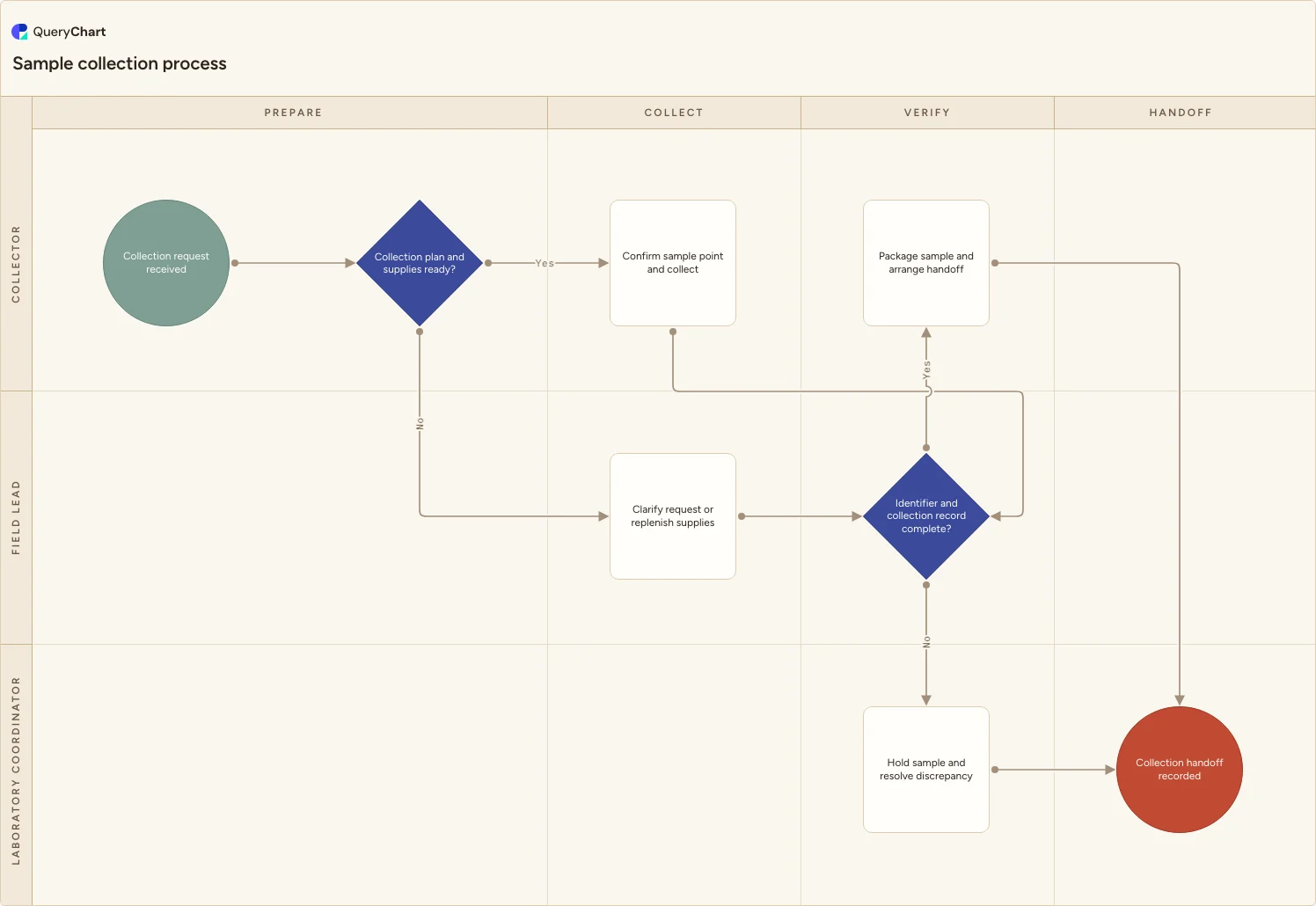Image resolution: width=1316 pixels, height=906 pixels.
Task: Select the COLLECTOR swimlane label
Action: click(16, 264)
